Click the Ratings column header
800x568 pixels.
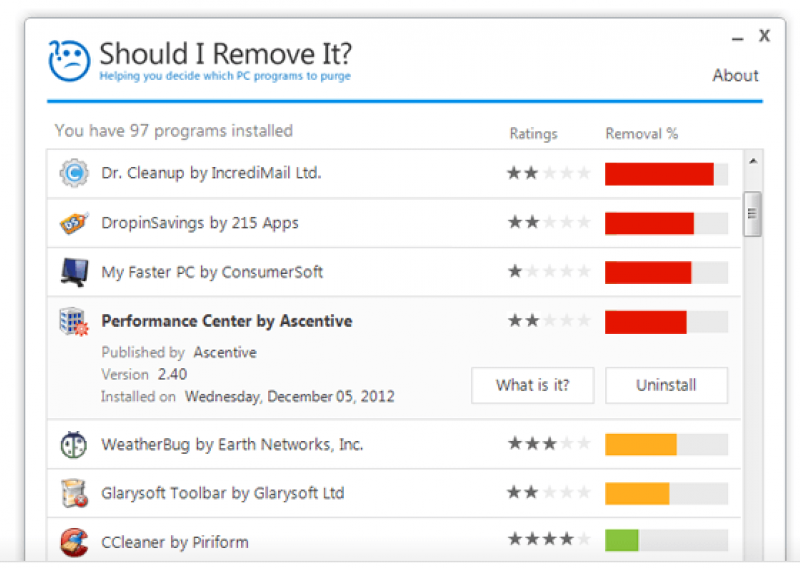[x=533, y=134]
